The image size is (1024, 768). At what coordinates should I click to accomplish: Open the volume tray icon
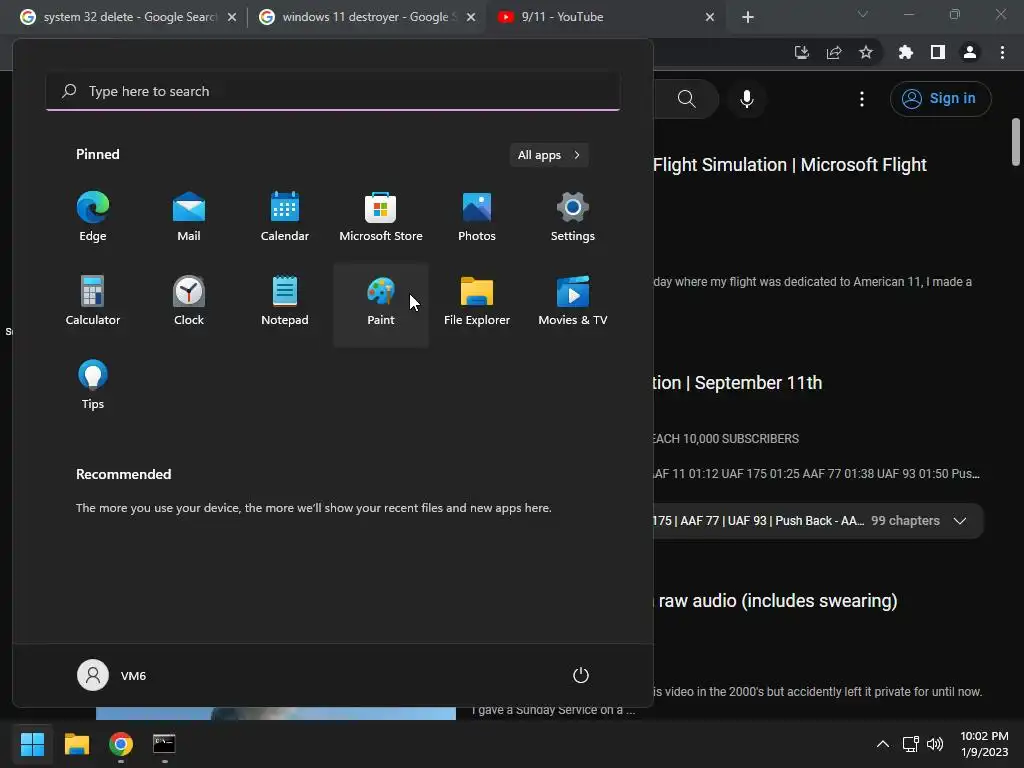click(x=935, y=744)
